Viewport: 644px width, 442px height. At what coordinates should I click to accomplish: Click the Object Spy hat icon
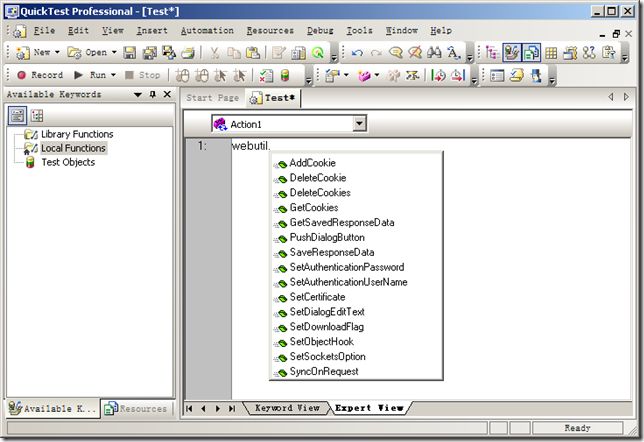coord(536,75)
